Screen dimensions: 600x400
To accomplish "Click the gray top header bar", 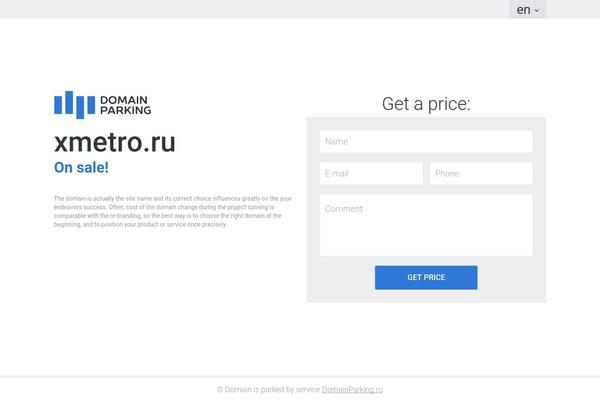I will pyautogui.click(x=253, y=9).
